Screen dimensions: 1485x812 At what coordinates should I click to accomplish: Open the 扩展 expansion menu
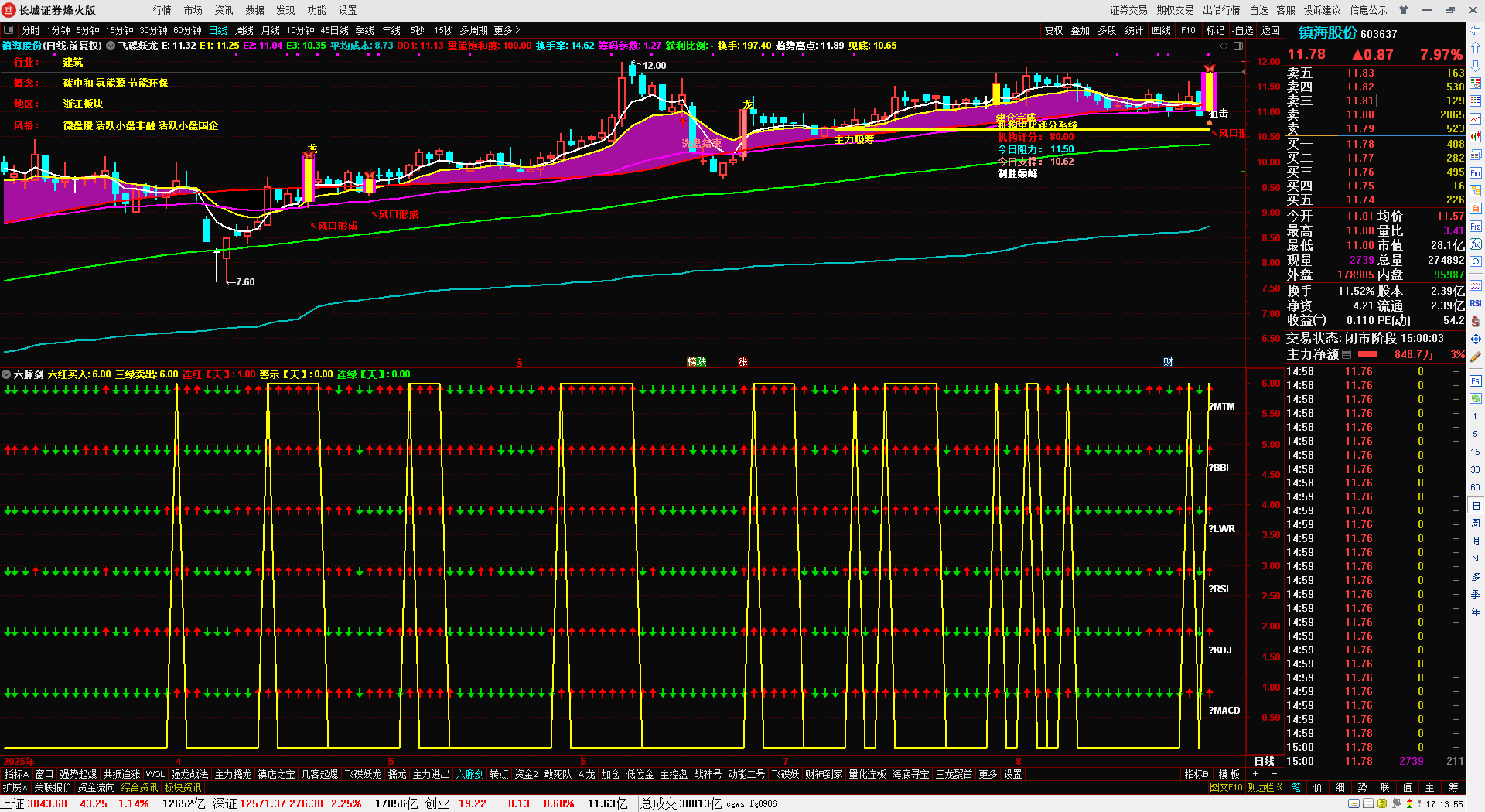coord(15,787)
